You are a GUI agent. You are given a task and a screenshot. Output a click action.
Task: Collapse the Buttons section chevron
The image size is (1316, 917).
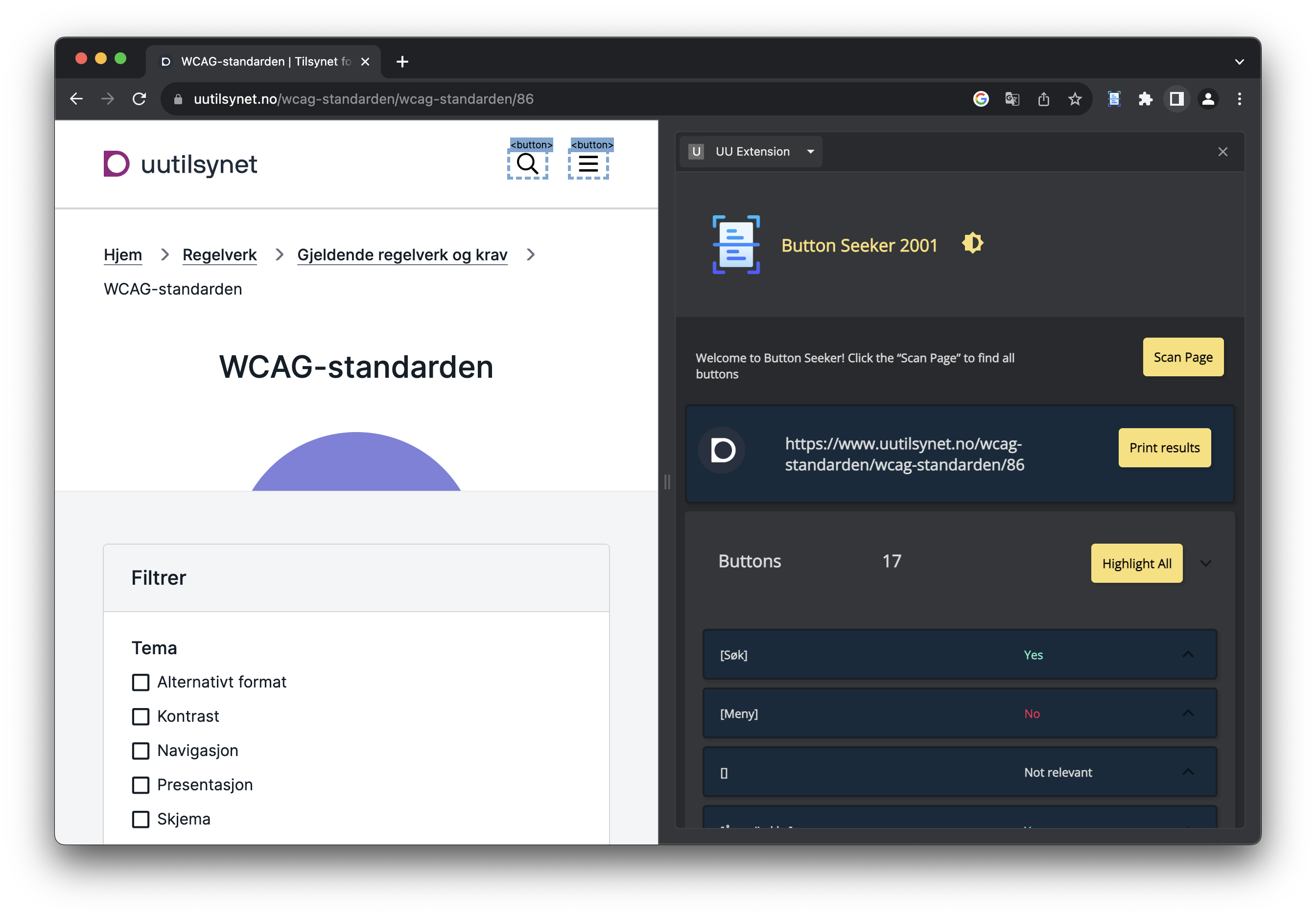tap(1205, 564)
